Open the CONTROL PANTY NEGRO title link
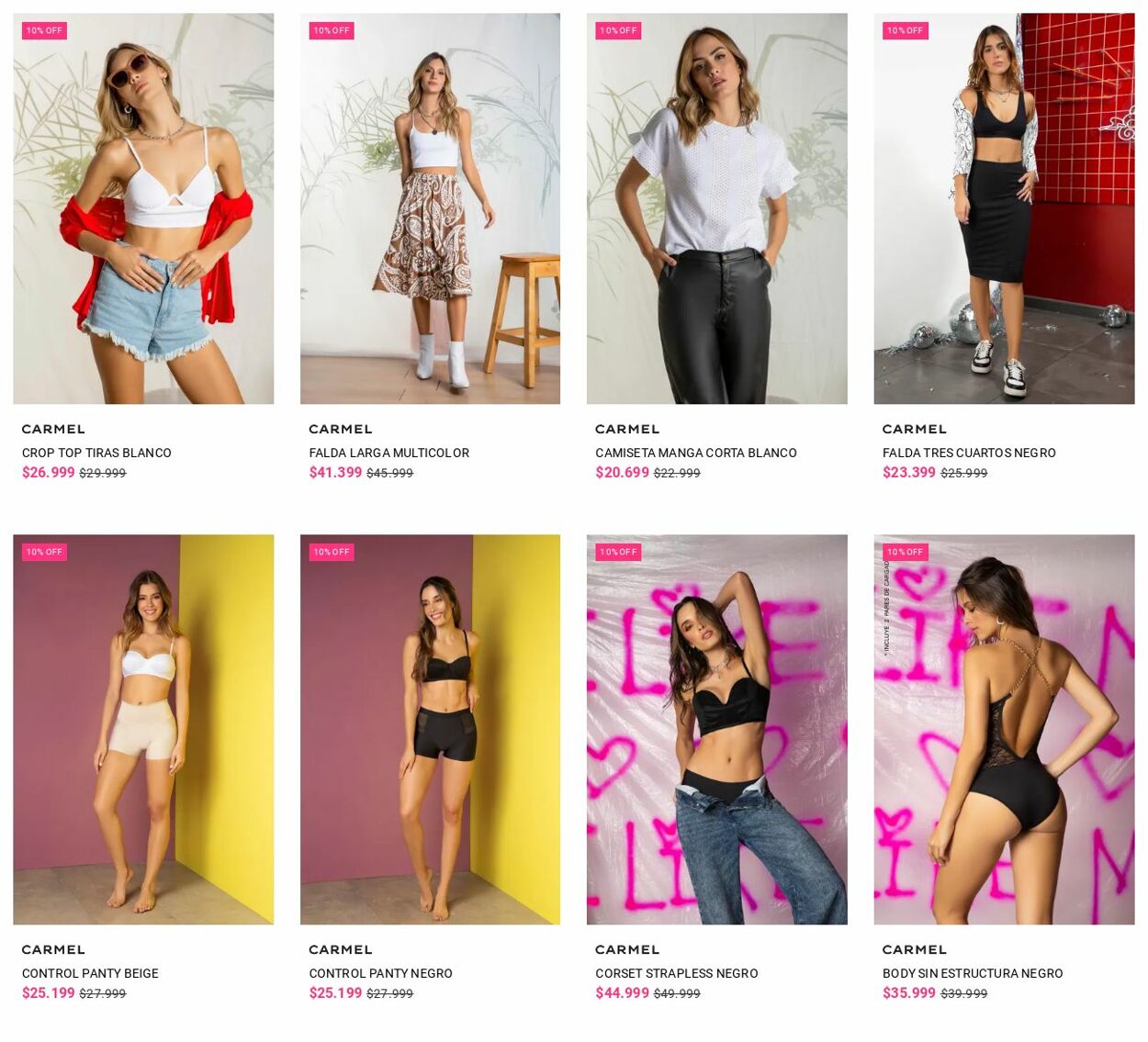 coord(380,973)
